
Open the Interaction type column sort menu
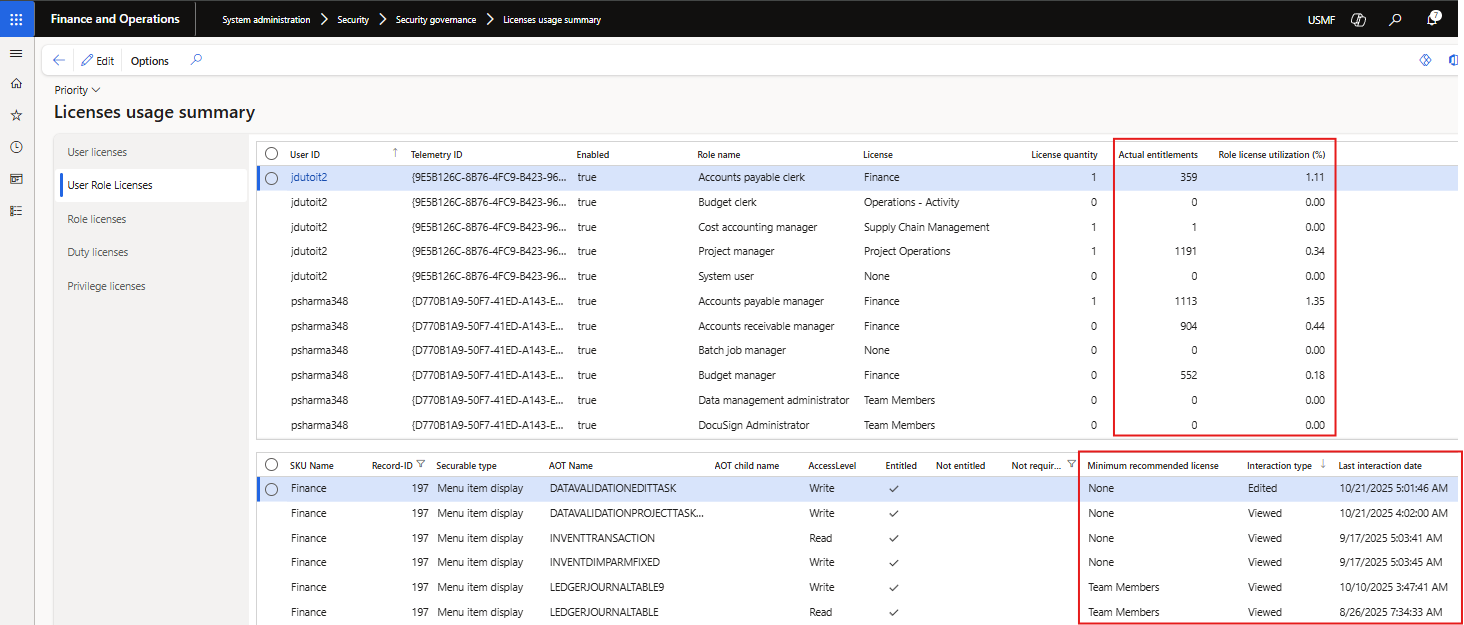tap(1279, 466)
